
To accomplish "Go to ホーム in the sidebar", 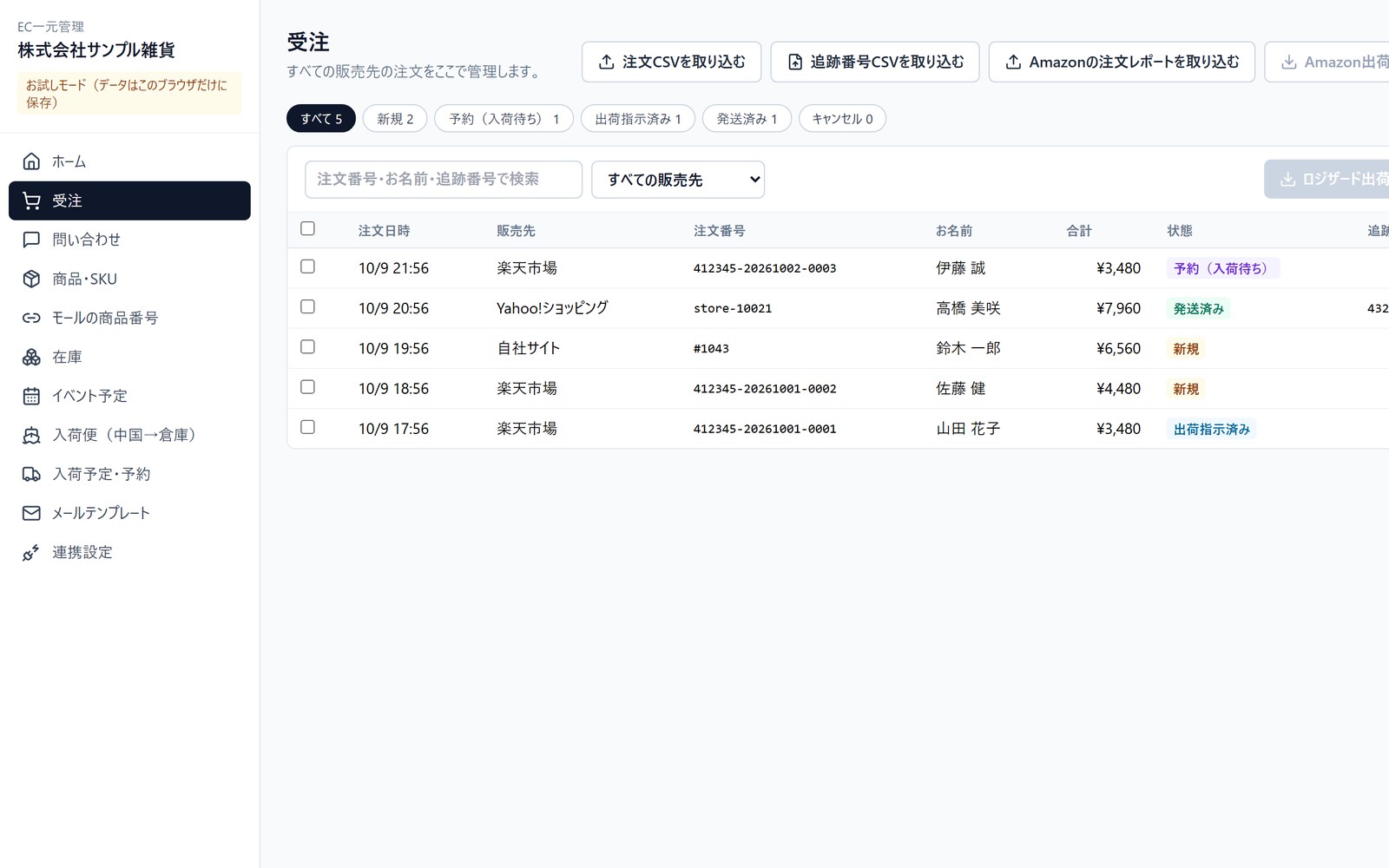I will [x=129, y=161].
